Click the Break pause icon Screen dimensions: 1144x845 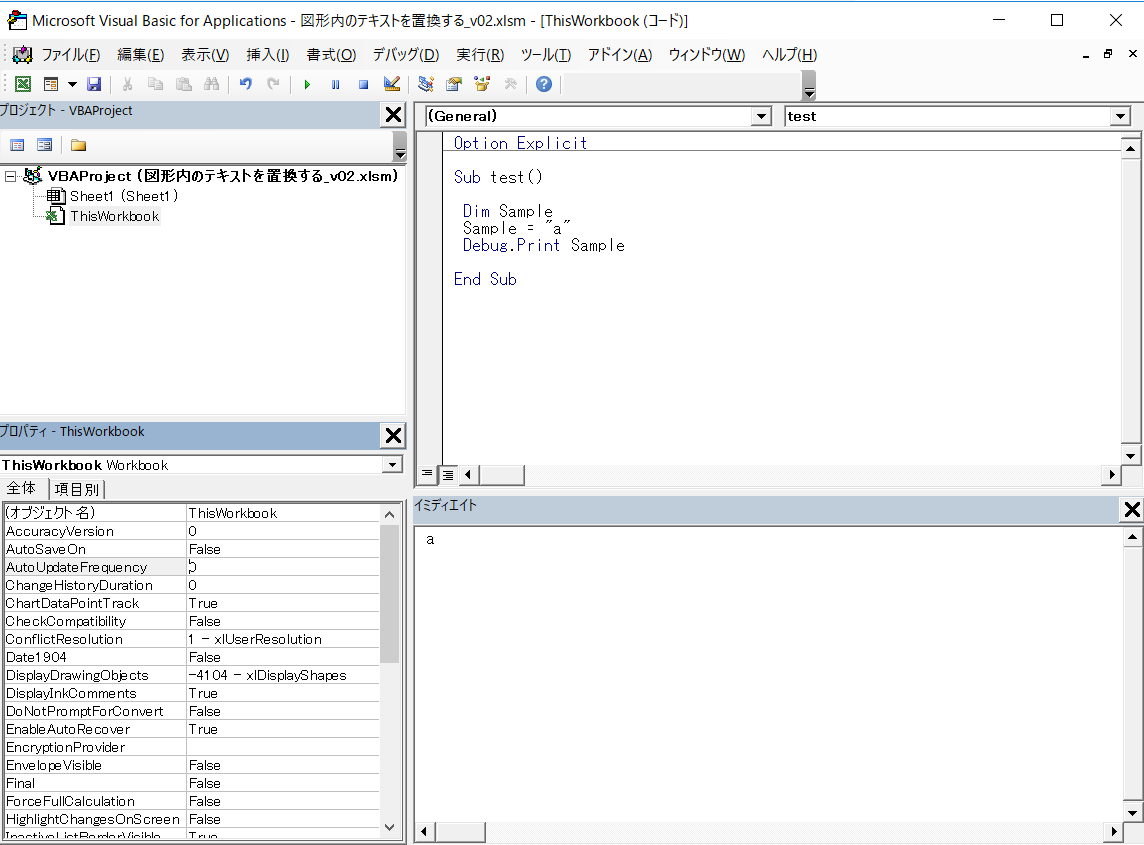tap(336, 84)
